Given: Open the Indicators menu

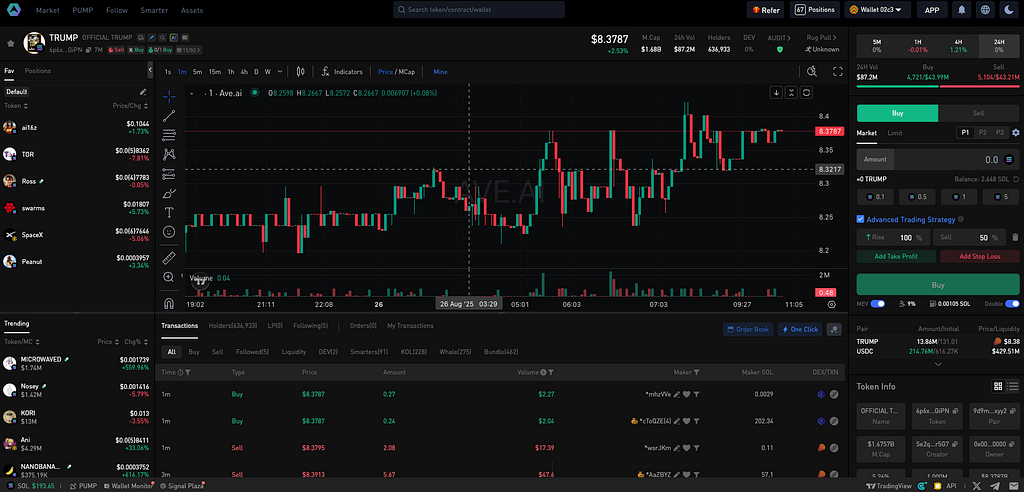Looking at the screenshot, I should 342,72.
